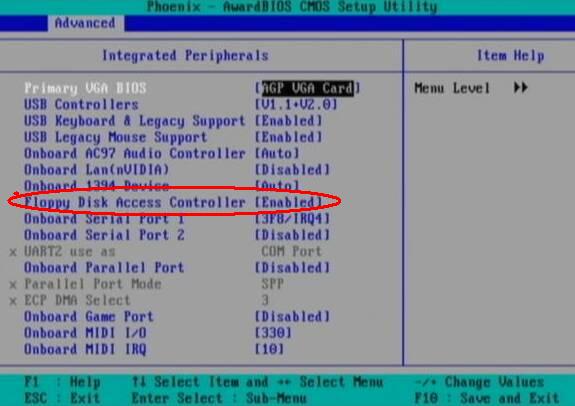Select Onboard Serial Port 1 label

tap(104, 219)
